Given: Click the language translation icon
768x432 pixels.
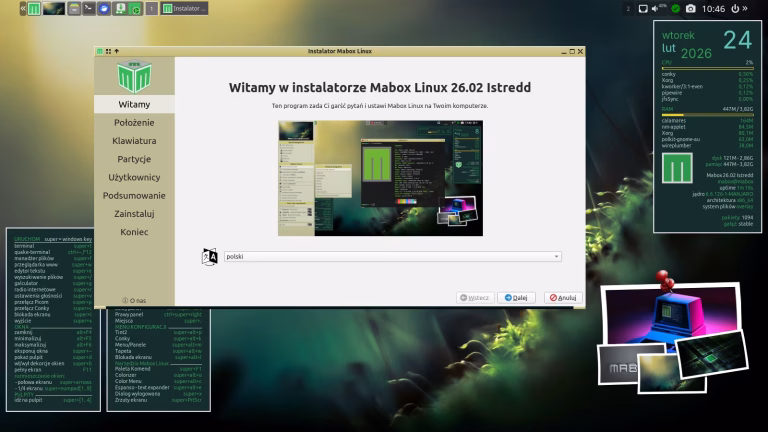Looking at the screenshot, I should (x=210, y=256).
